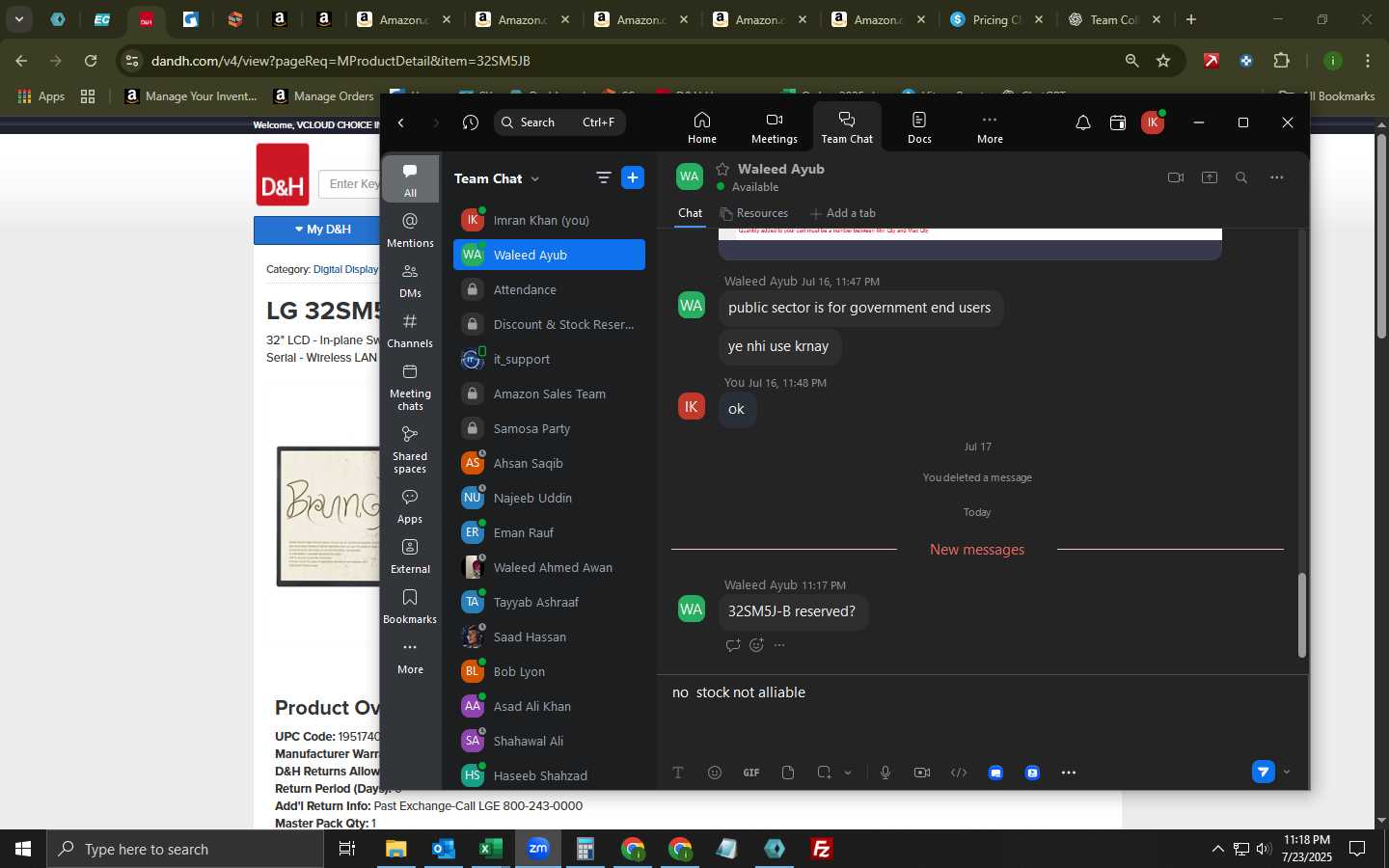This screenshot has height=868, width=1389.
Task: Open composer more options ellipsis
Action: 1069,773
